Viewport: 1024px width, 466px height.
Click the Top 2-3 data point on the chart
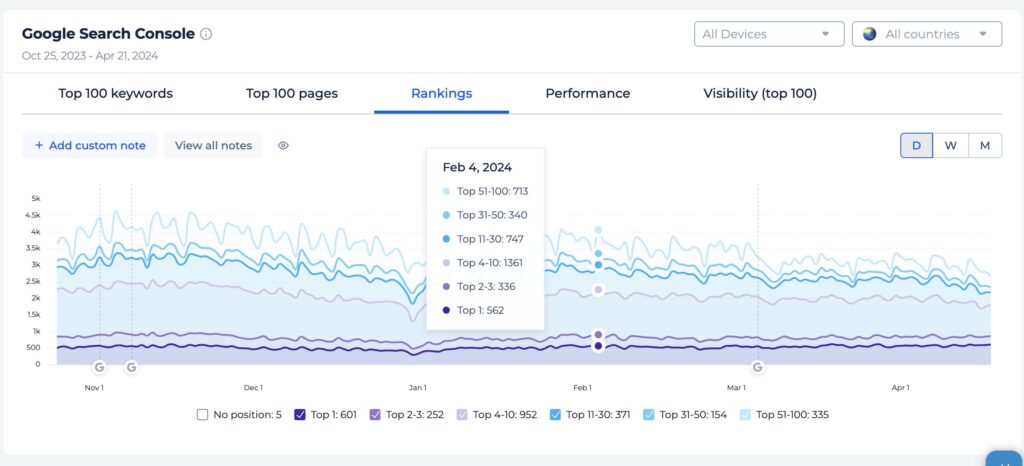click(598, 335)
